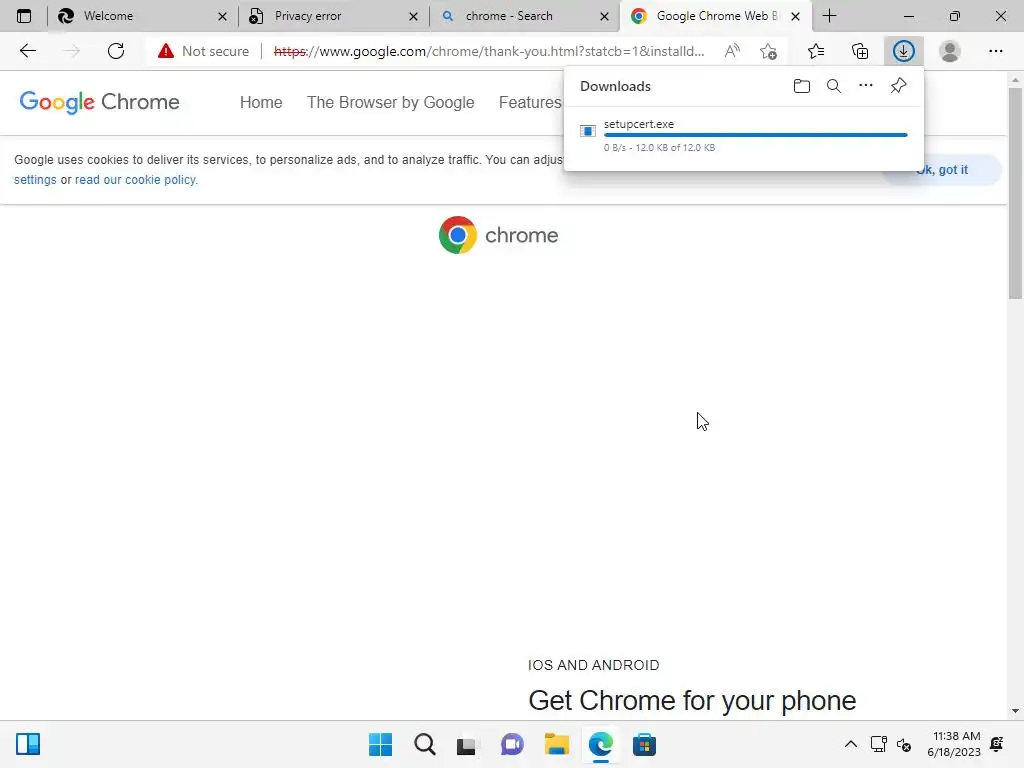Viewport: 1024px width, 768px height.
Task: Open the notification center icon
Action: [x=997, y=744]
